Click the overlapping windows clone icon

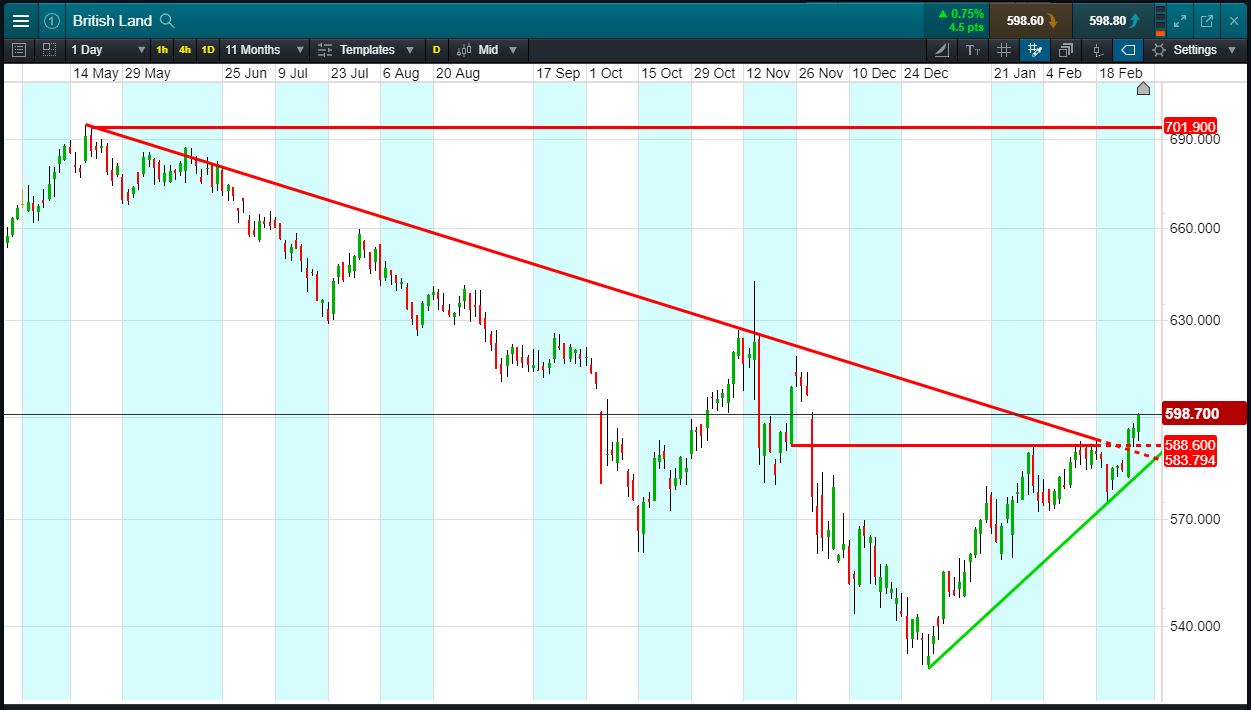click(x=1066, y=49)
